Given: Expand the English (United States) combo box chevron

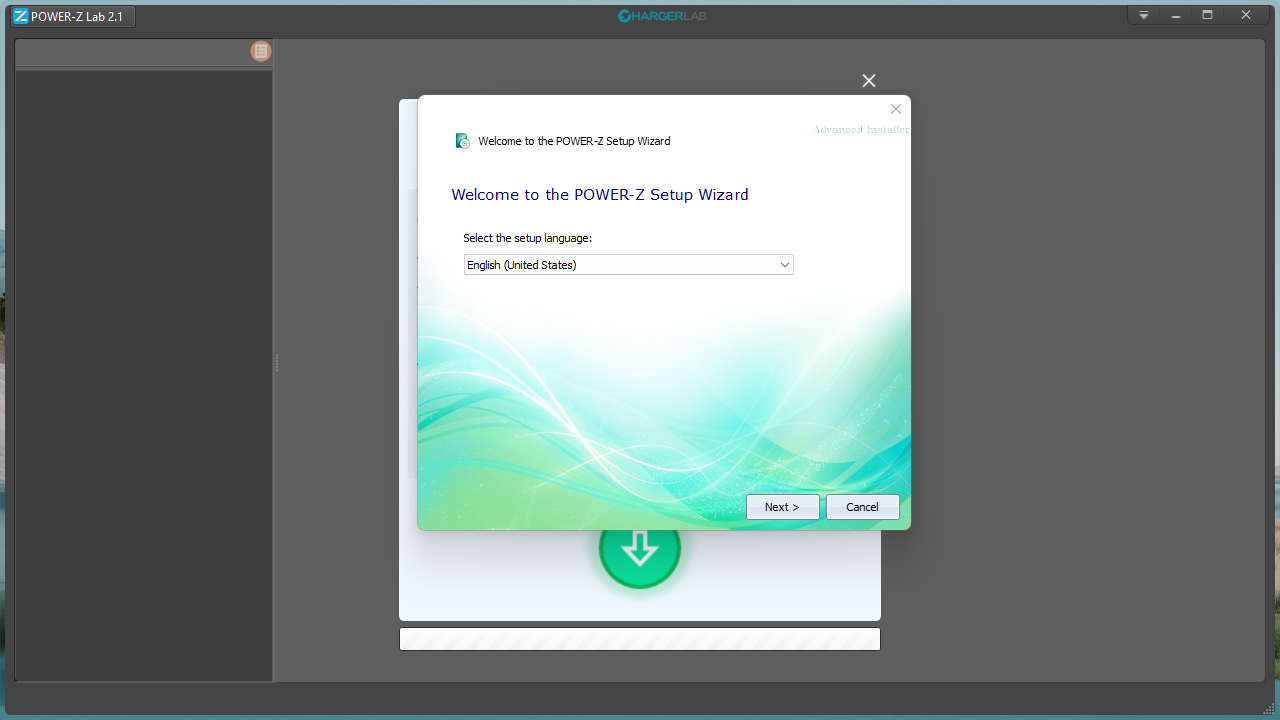Looking at the screenshot, I should pyautogui.click(x=785, y=264).
